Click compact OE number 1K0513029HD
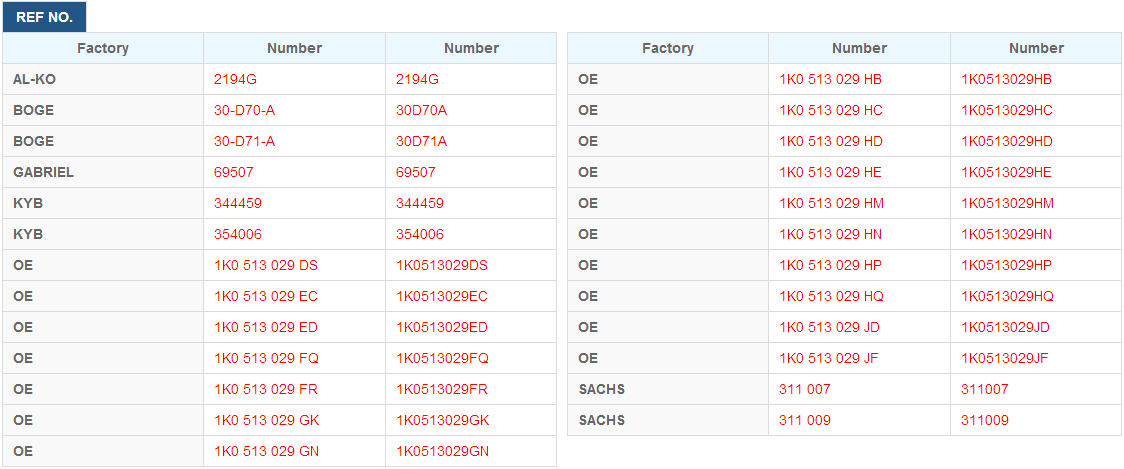The width and height of the screenshot is (1124, 469). click(x=1007, y=141)
